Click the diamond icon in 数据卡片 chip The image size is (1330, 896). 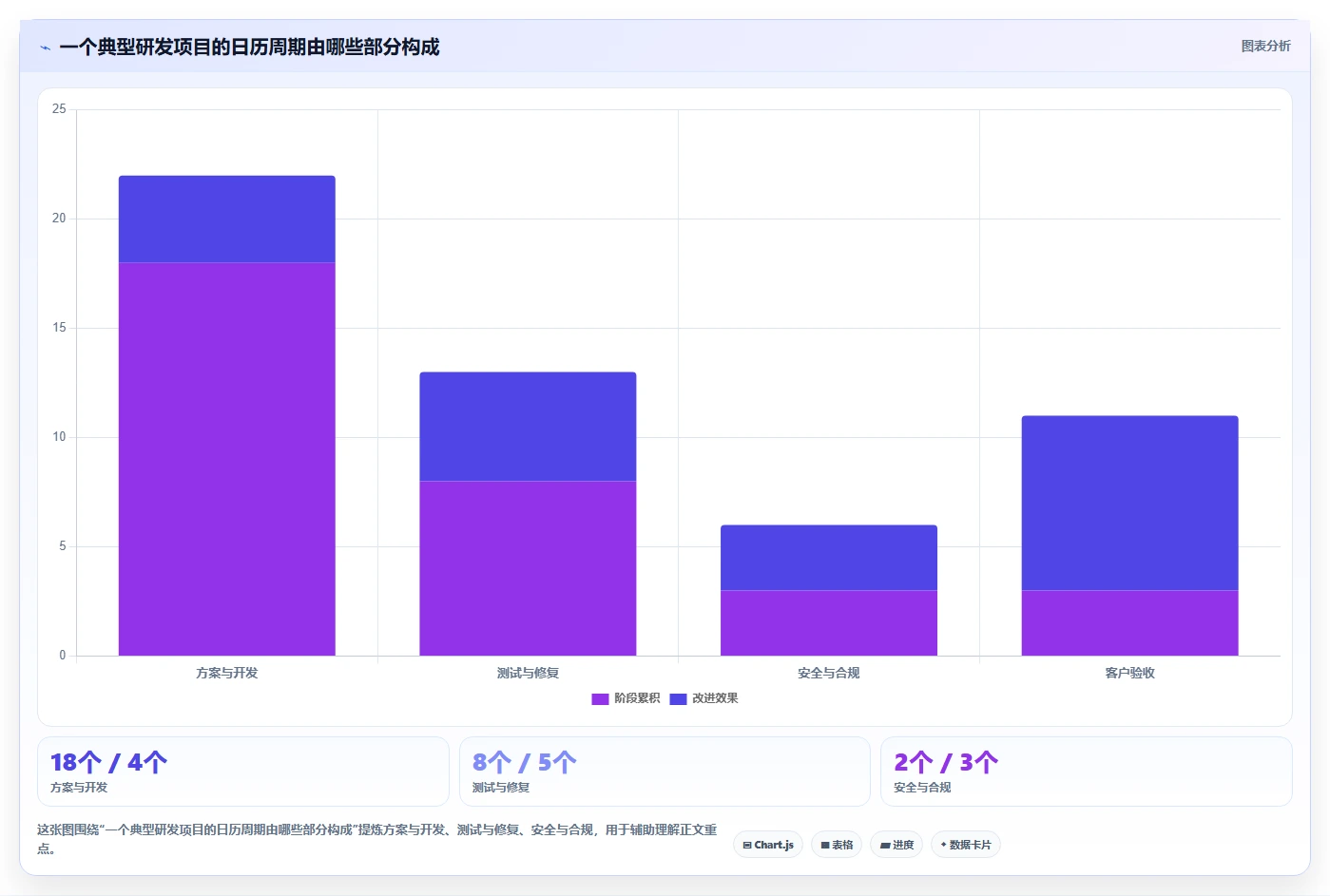[943, 844]
